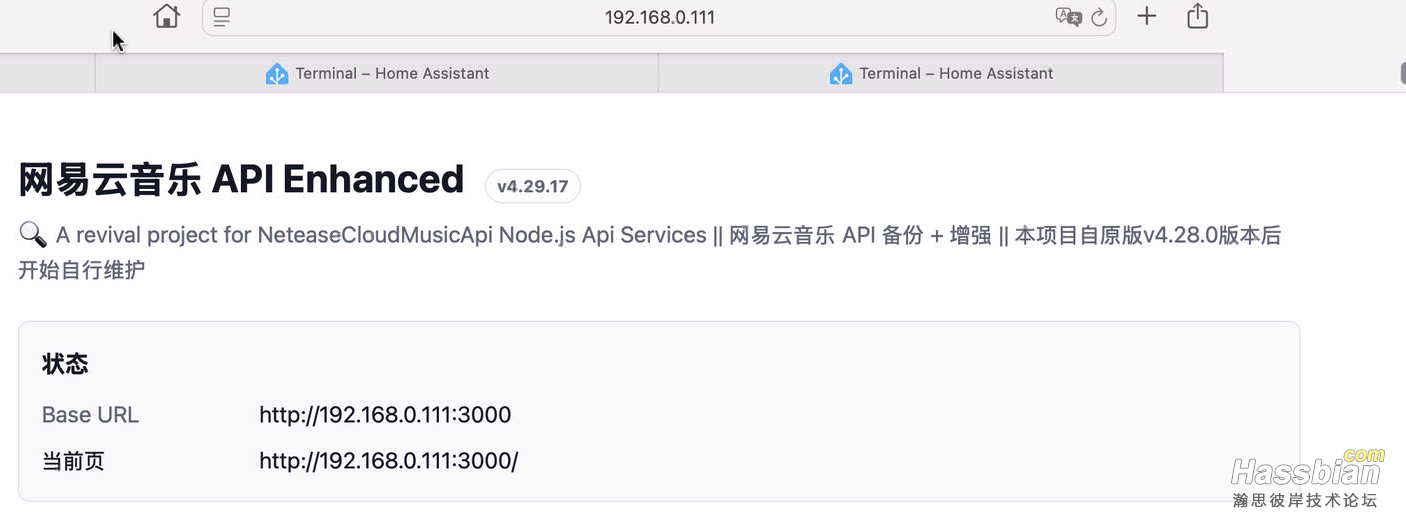Click the Share icon in toolbar
This screenshot has height=518, width=1406.
coord(1198,16)
